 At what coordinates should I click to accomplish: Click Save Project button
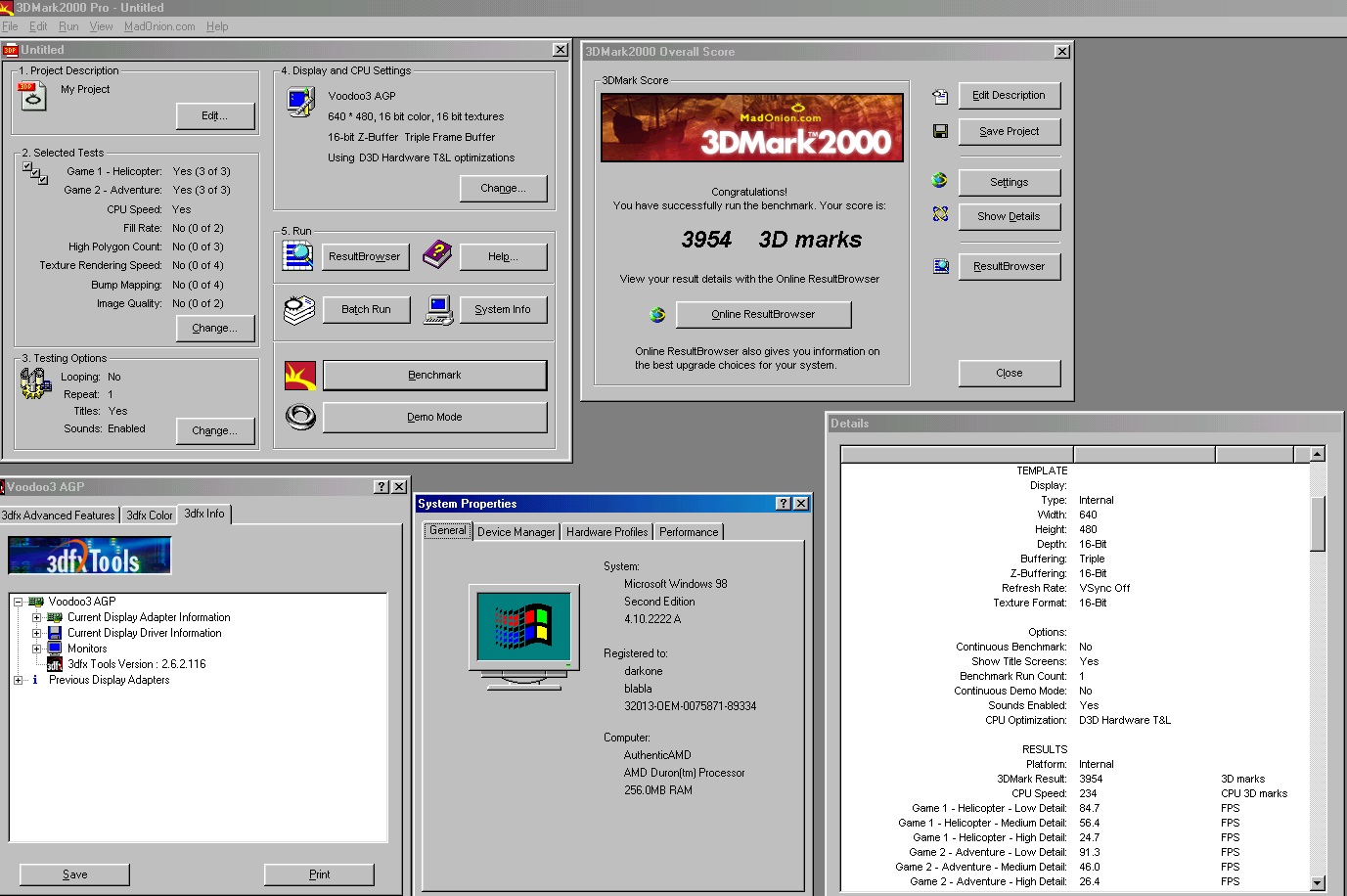[x=1010, y=131]
